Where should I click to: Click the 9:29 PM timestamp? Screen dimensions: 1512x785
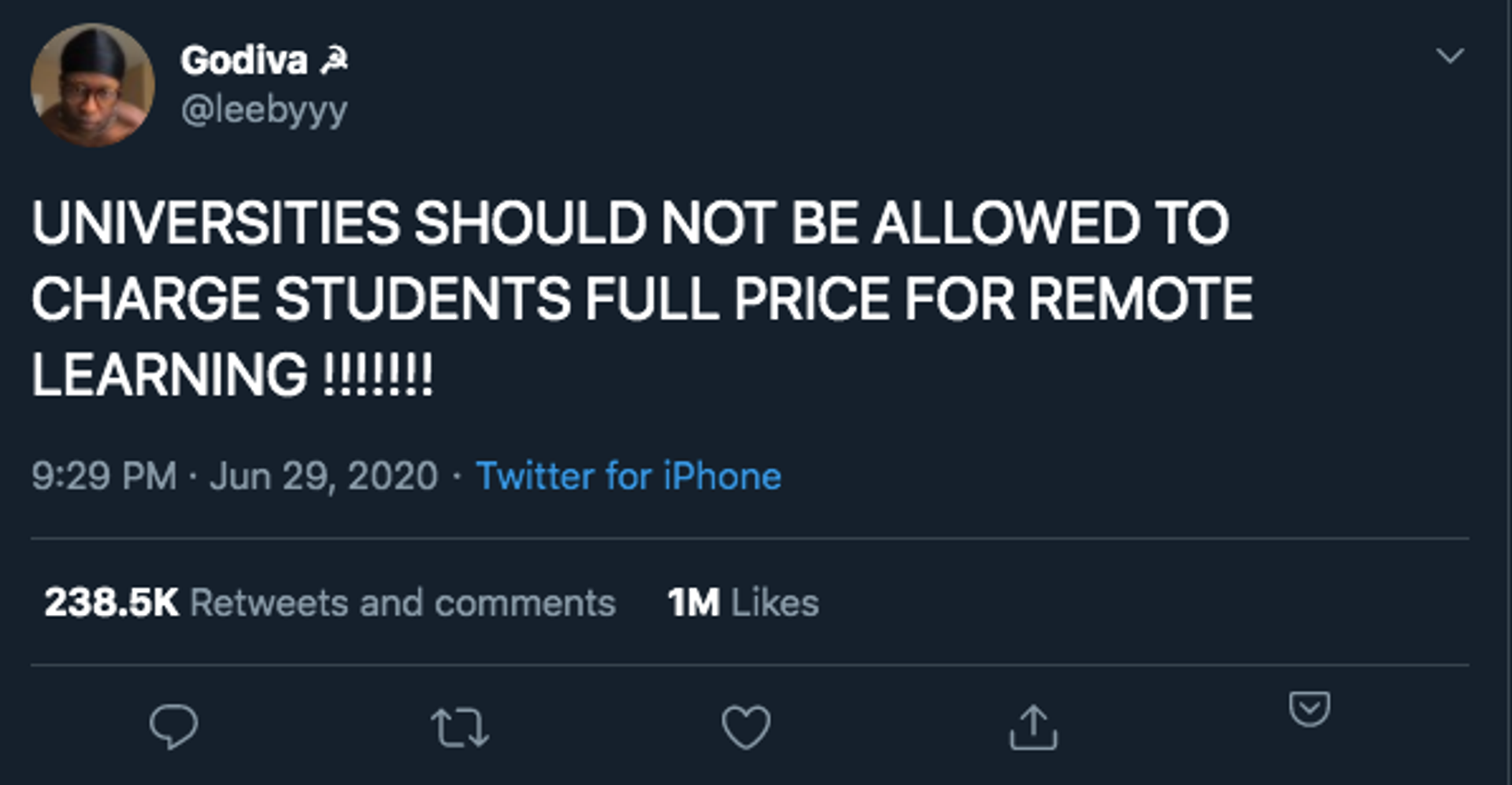(x=104, y=476)
